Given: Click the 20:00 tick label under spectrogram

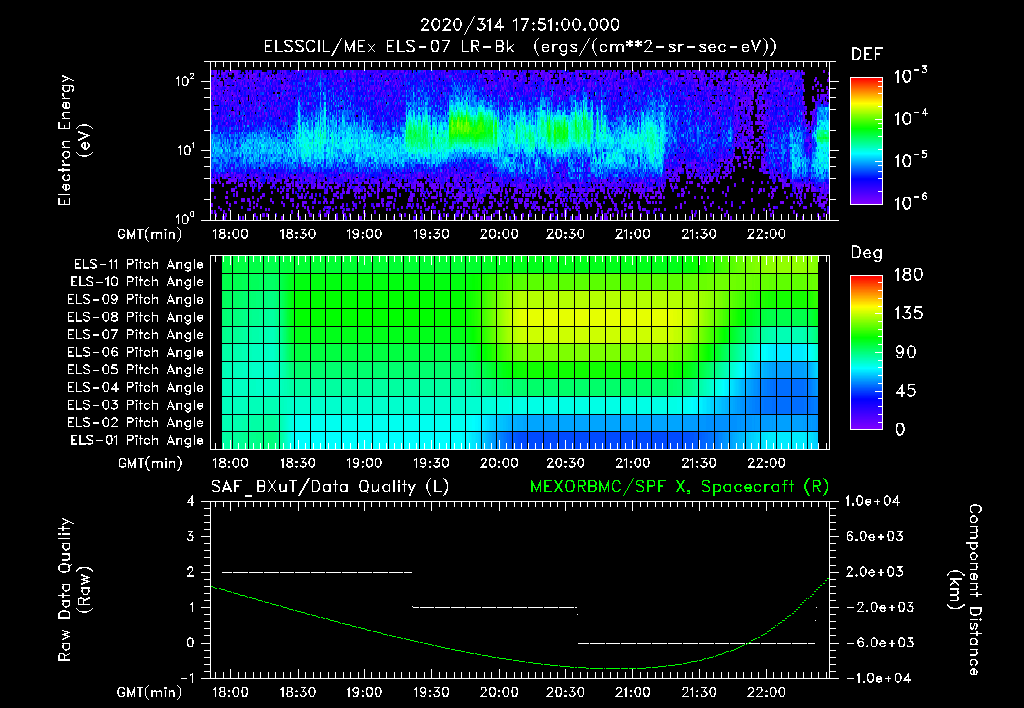Looking at the screenshot, I should click(x=499, y=234).
